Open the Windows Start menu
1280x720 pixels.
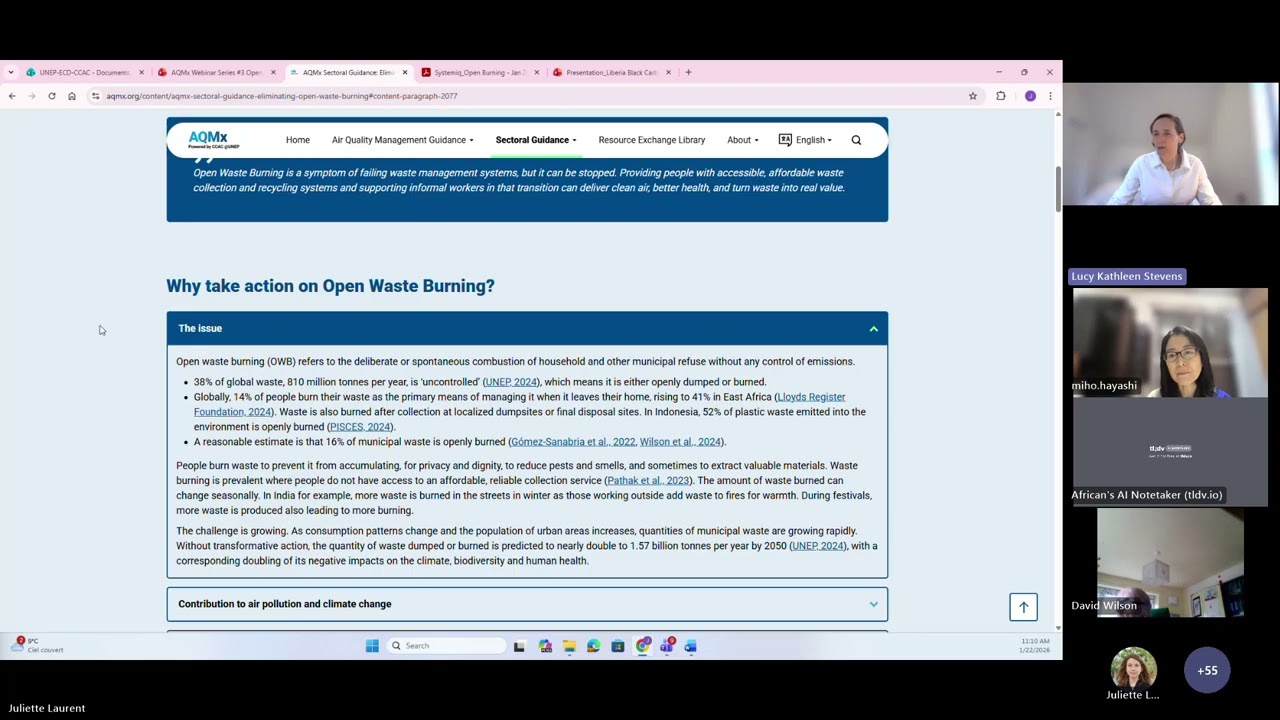(372, 646)
